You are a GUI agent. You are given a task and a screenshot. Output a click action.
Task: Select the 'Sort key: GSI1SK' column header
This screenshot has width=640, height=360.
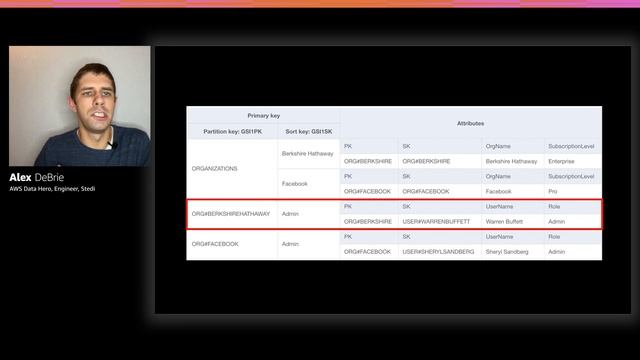[309, 132]
